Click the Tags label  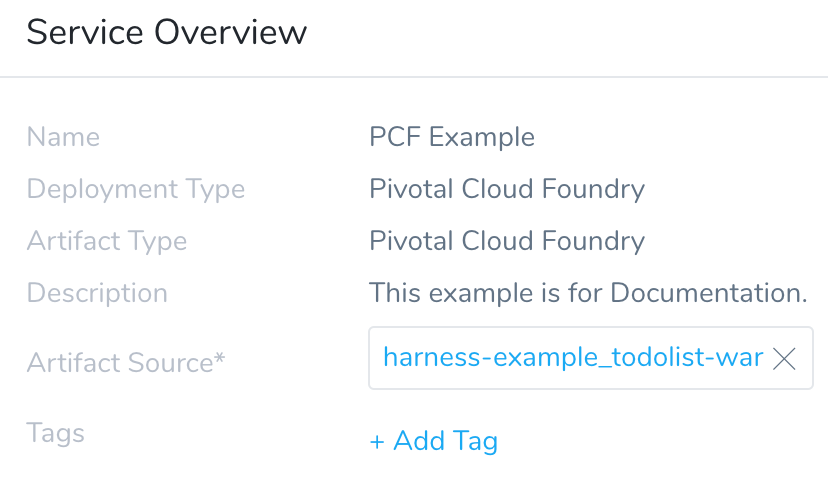[x=55, y=434]
